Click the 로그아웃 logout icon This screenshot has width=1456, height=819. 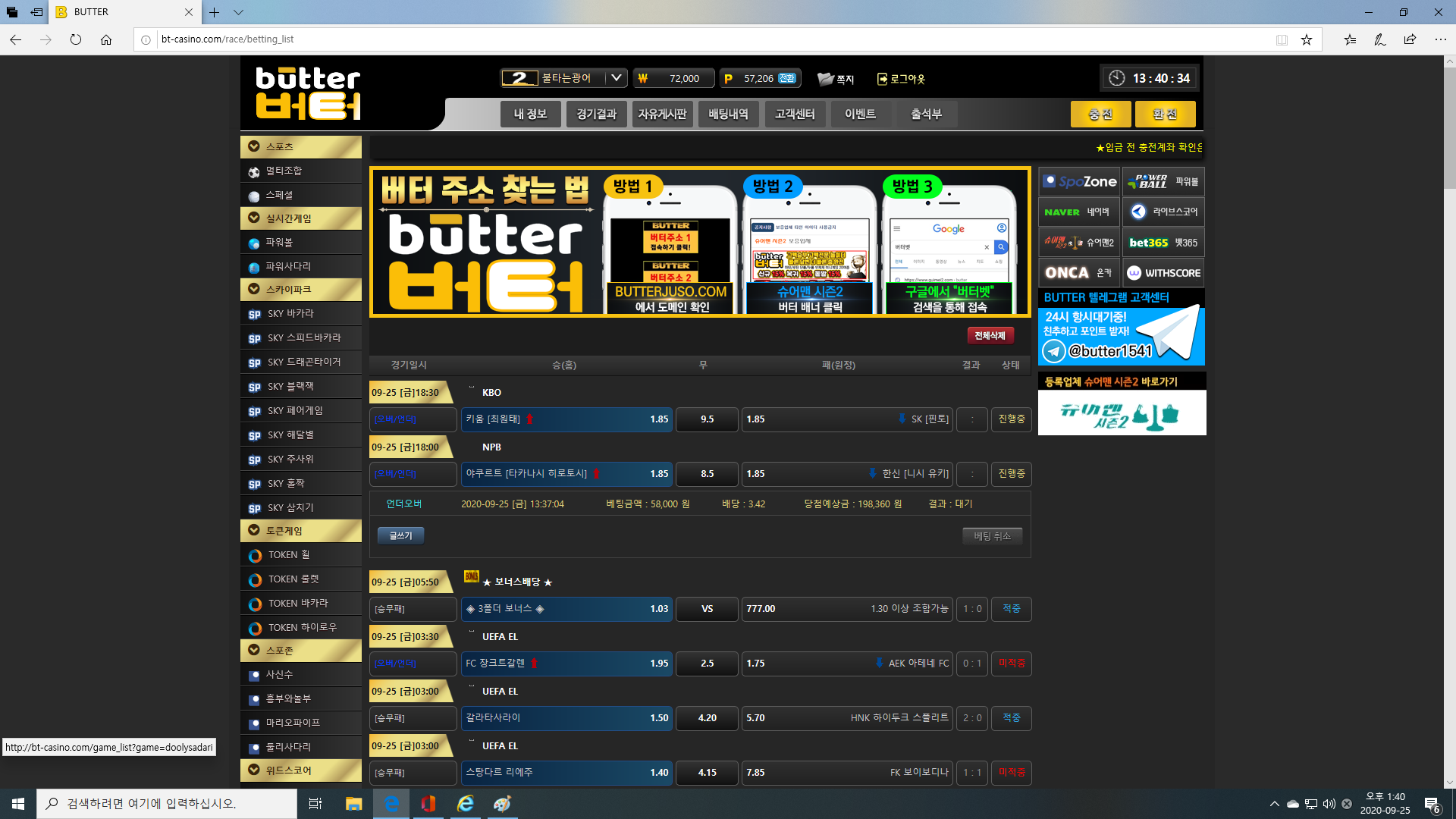coord(882,79)
